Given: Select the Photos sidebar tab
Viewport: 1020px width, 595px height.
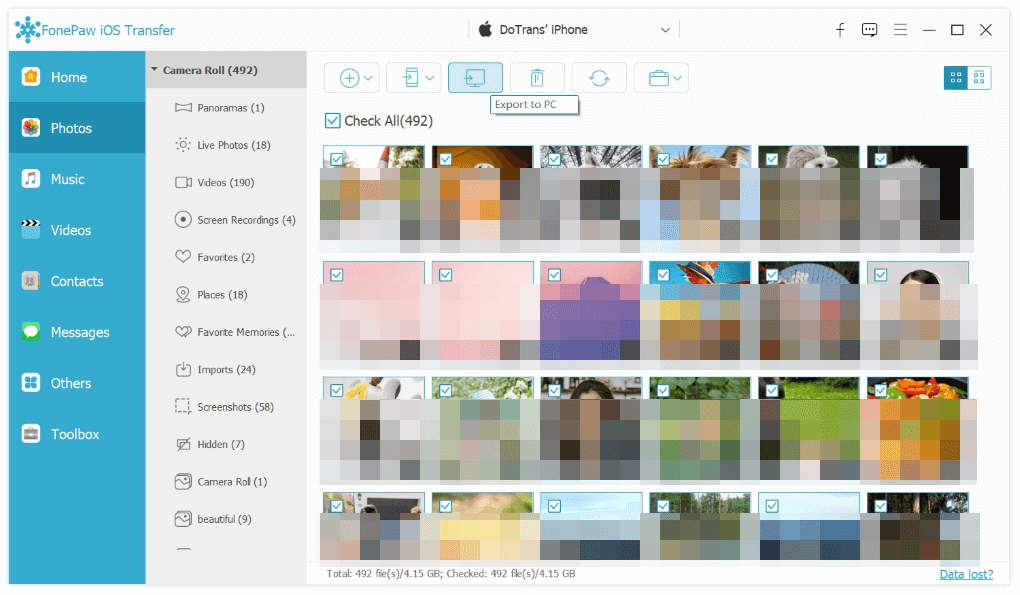Looking at the screenshot, I should tap(77, 128).
